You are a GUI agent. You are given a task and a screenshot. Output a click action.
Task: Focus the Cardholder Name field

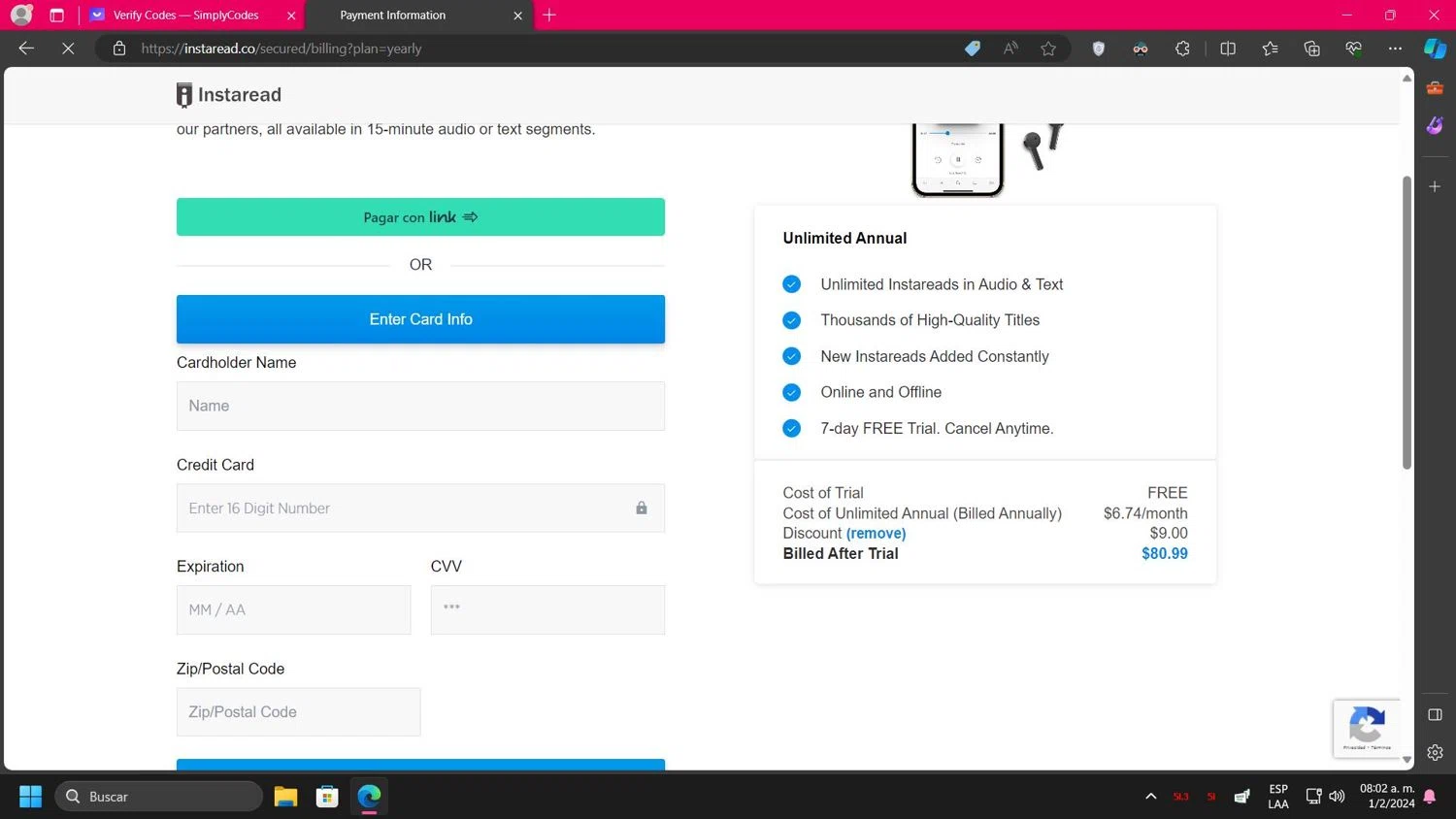[420, 406]
